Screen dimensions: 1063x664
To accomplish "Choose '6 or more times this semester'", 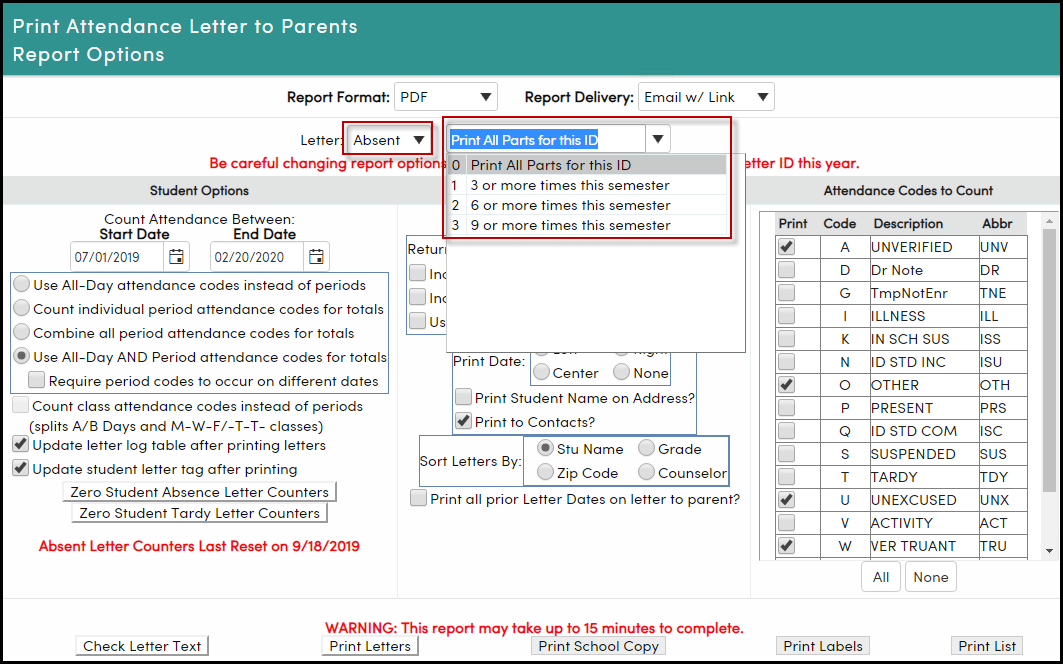I will (x=587, y=205).
